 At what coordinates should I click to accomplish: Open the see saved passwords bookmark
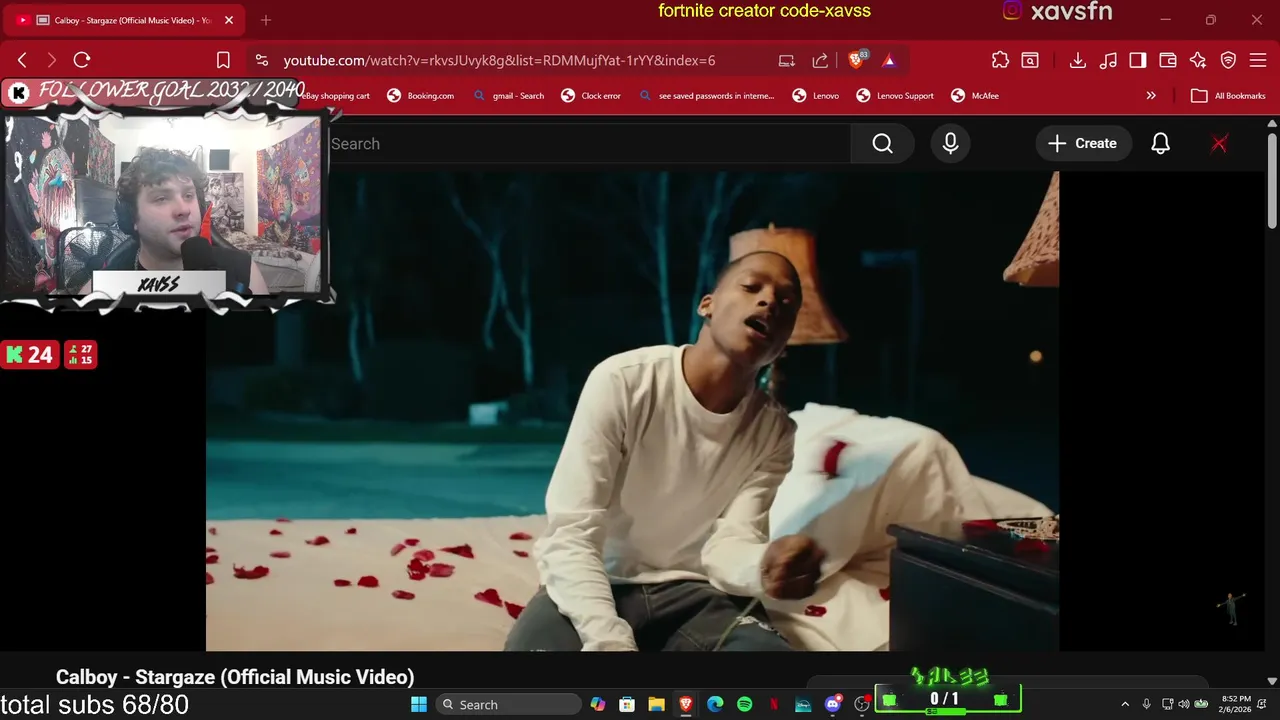tap(706, 96)
